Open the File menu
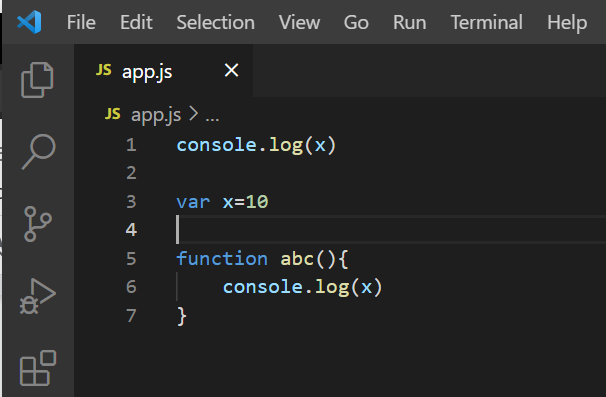 [81, 22]
